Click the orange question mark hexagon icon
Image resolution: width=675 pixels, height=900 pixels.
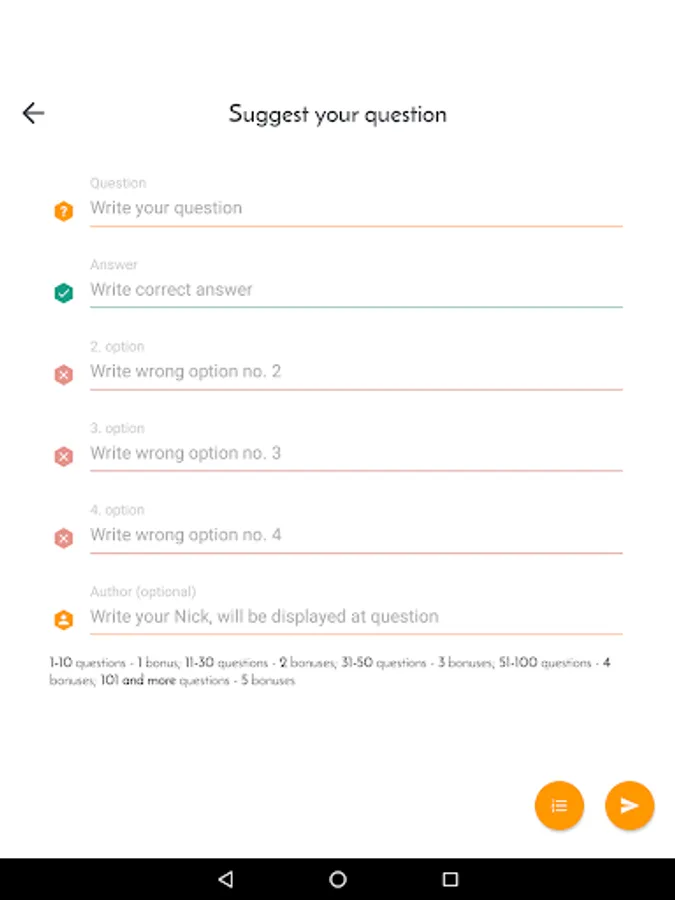click(x=64, y=211)
